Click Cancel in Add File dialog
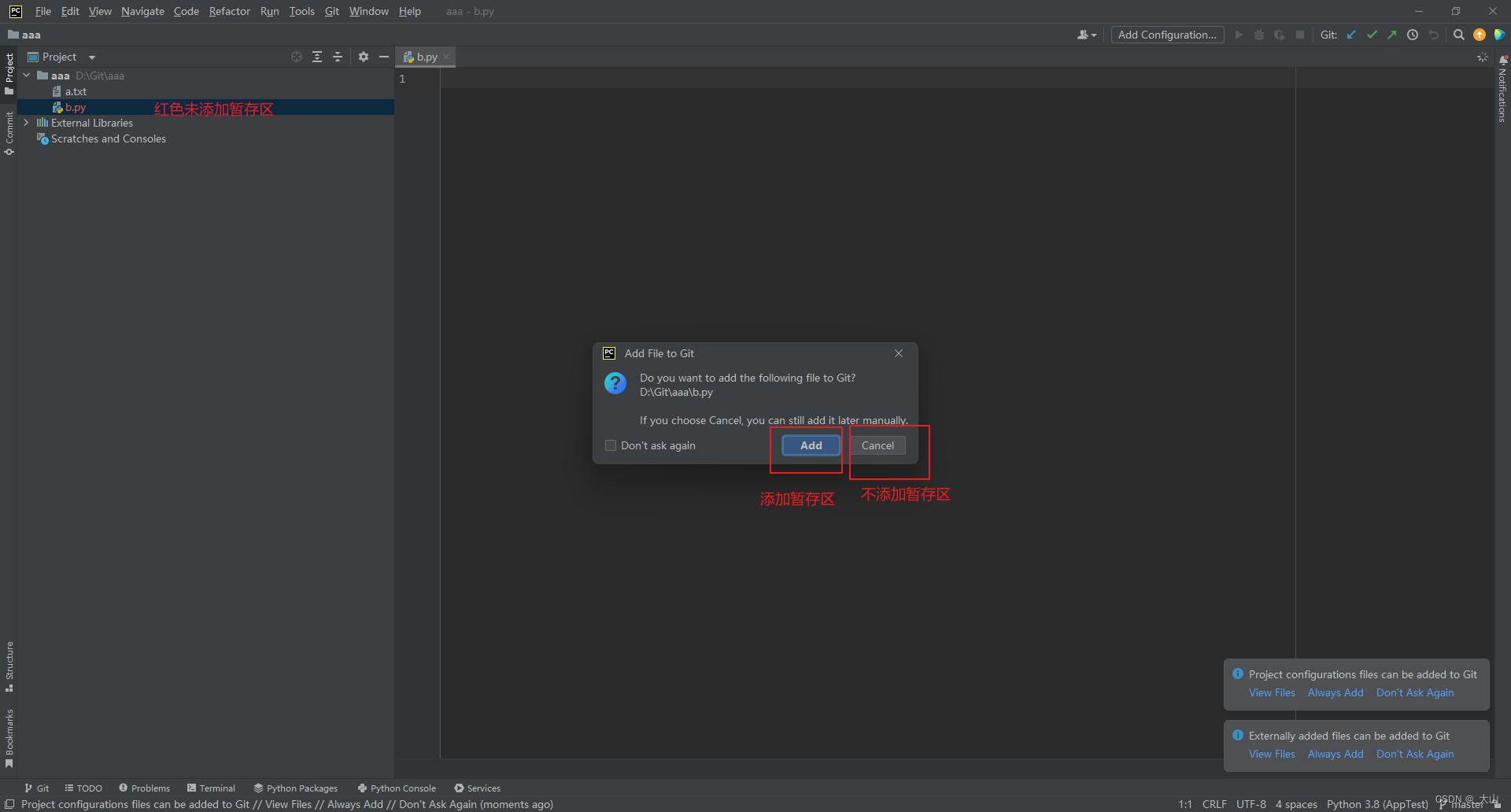 click(877, 445)
